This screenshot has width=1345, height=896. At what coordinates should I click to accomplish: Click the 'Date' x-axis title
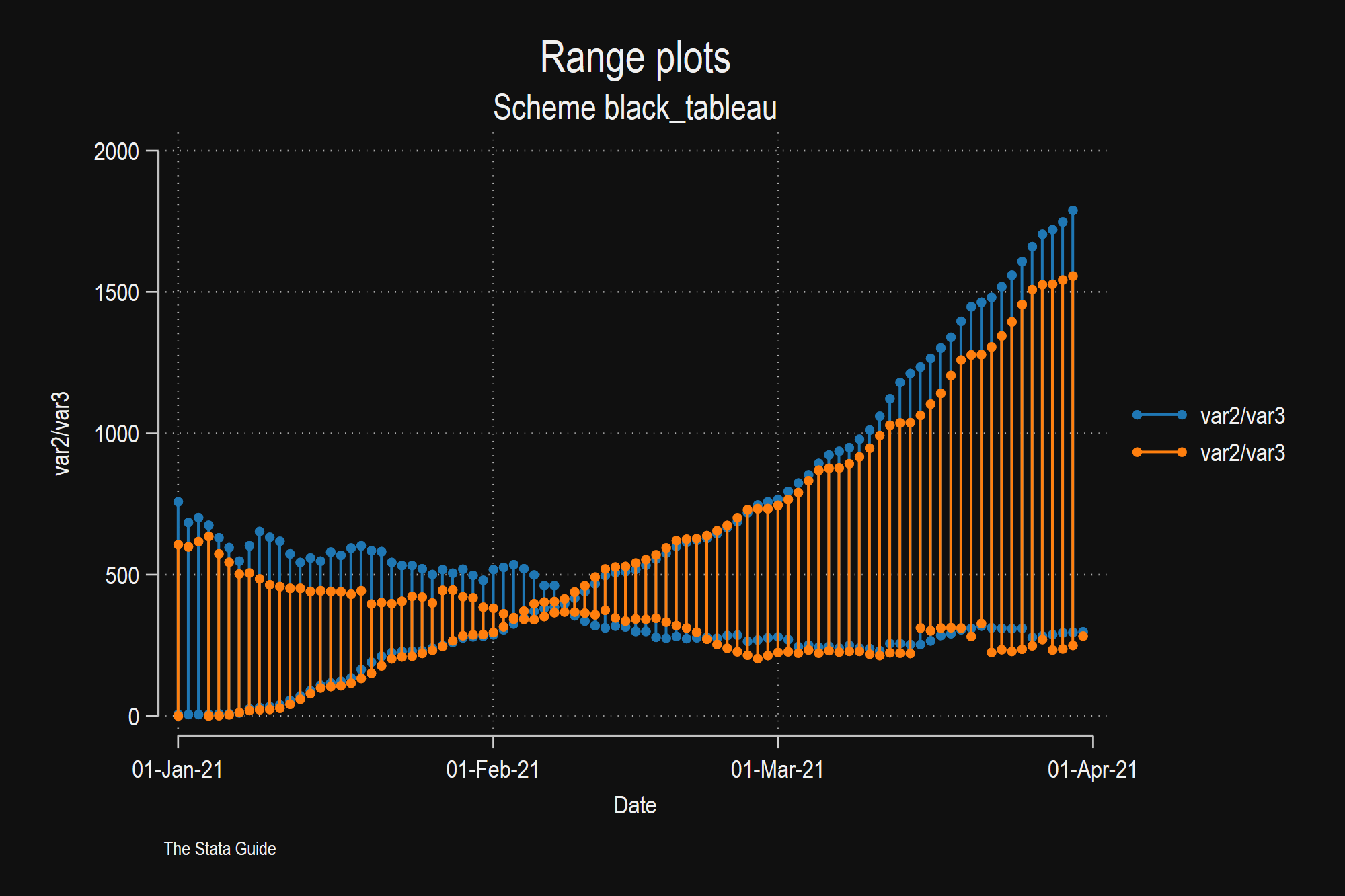(x=635, y=805)
